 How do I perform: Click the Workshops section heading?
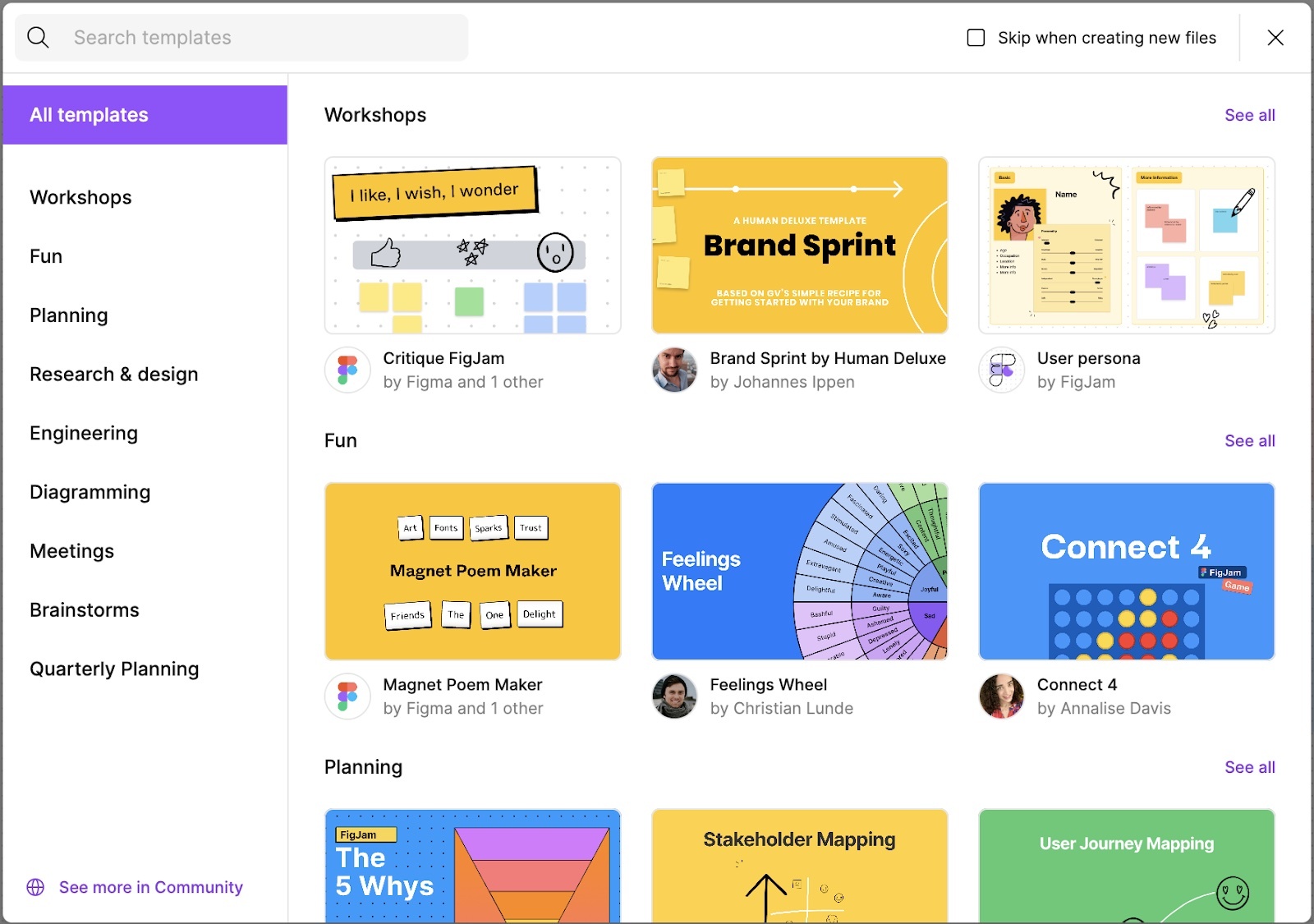coord(375,115)
